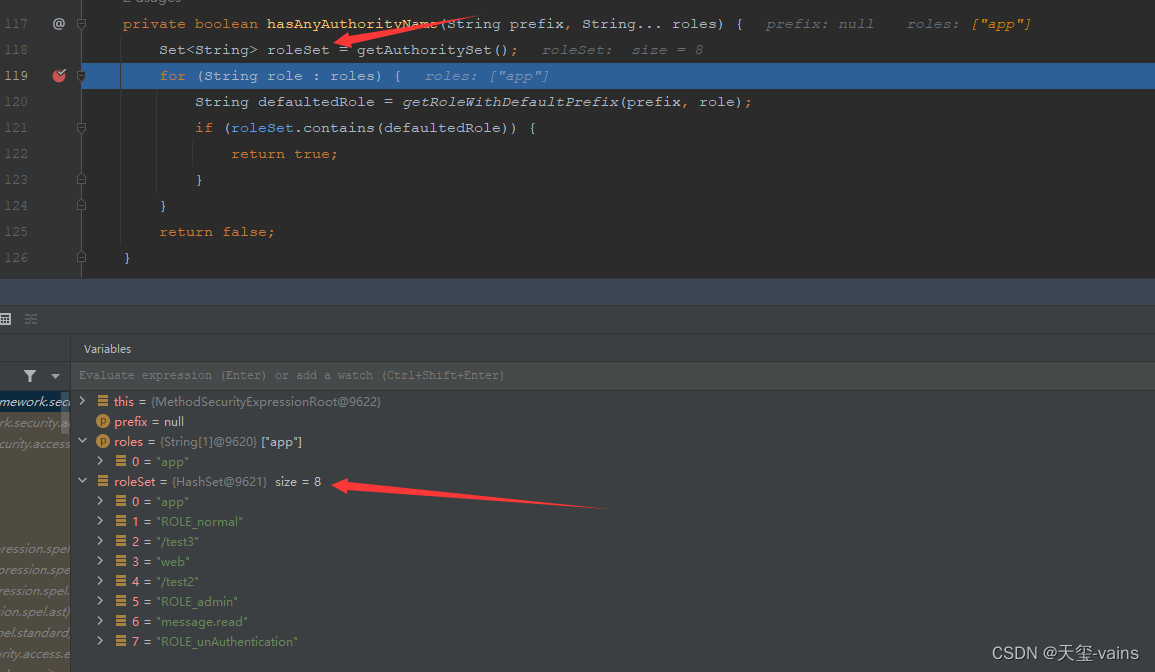Click the red breakpoint on line 119
The height and width of the screenshot is (672, 1155).
click(x=58, y=75)
